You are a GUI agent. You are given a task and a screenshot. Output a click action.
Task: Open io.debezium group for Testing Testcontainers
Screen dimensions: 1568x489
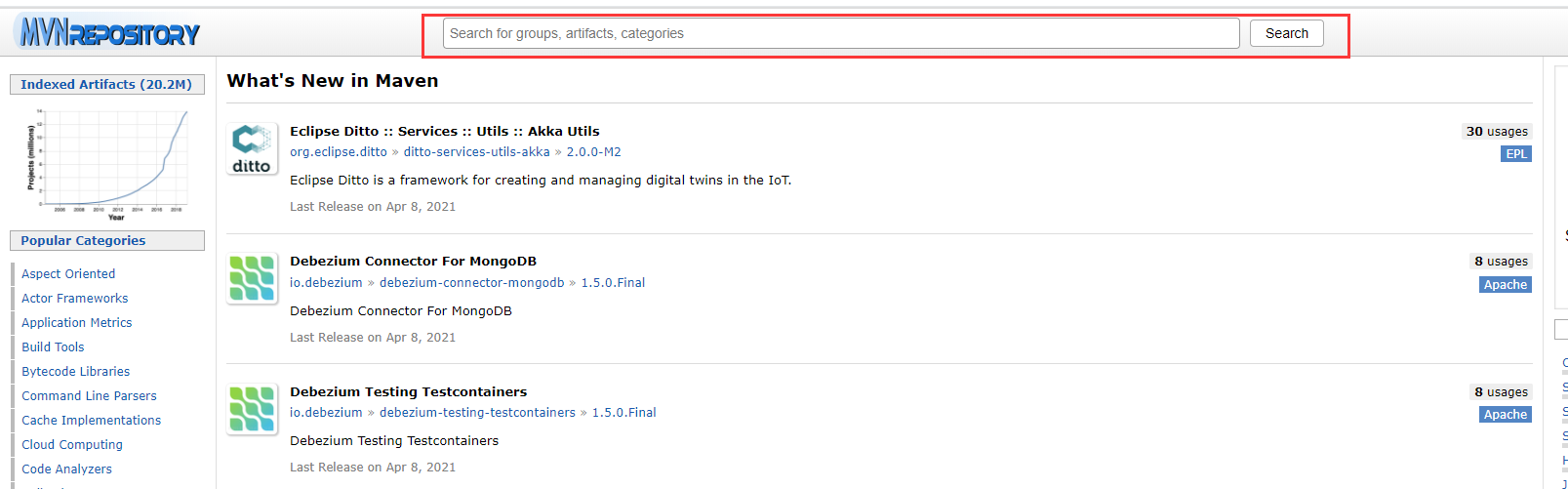[326, 413]
